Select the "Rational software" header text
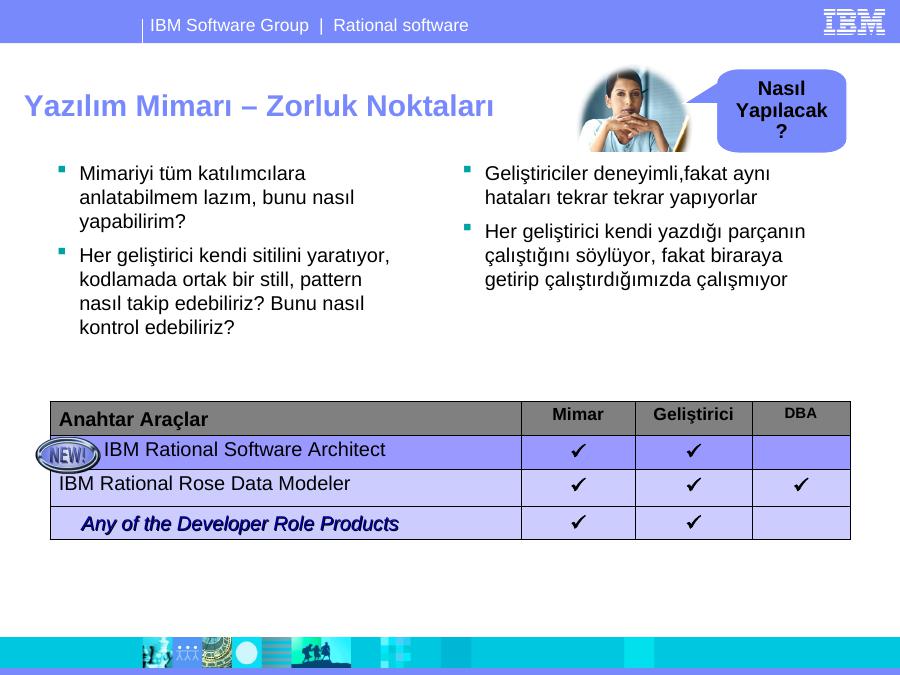The image size is (900, 675). pos(401,25)
